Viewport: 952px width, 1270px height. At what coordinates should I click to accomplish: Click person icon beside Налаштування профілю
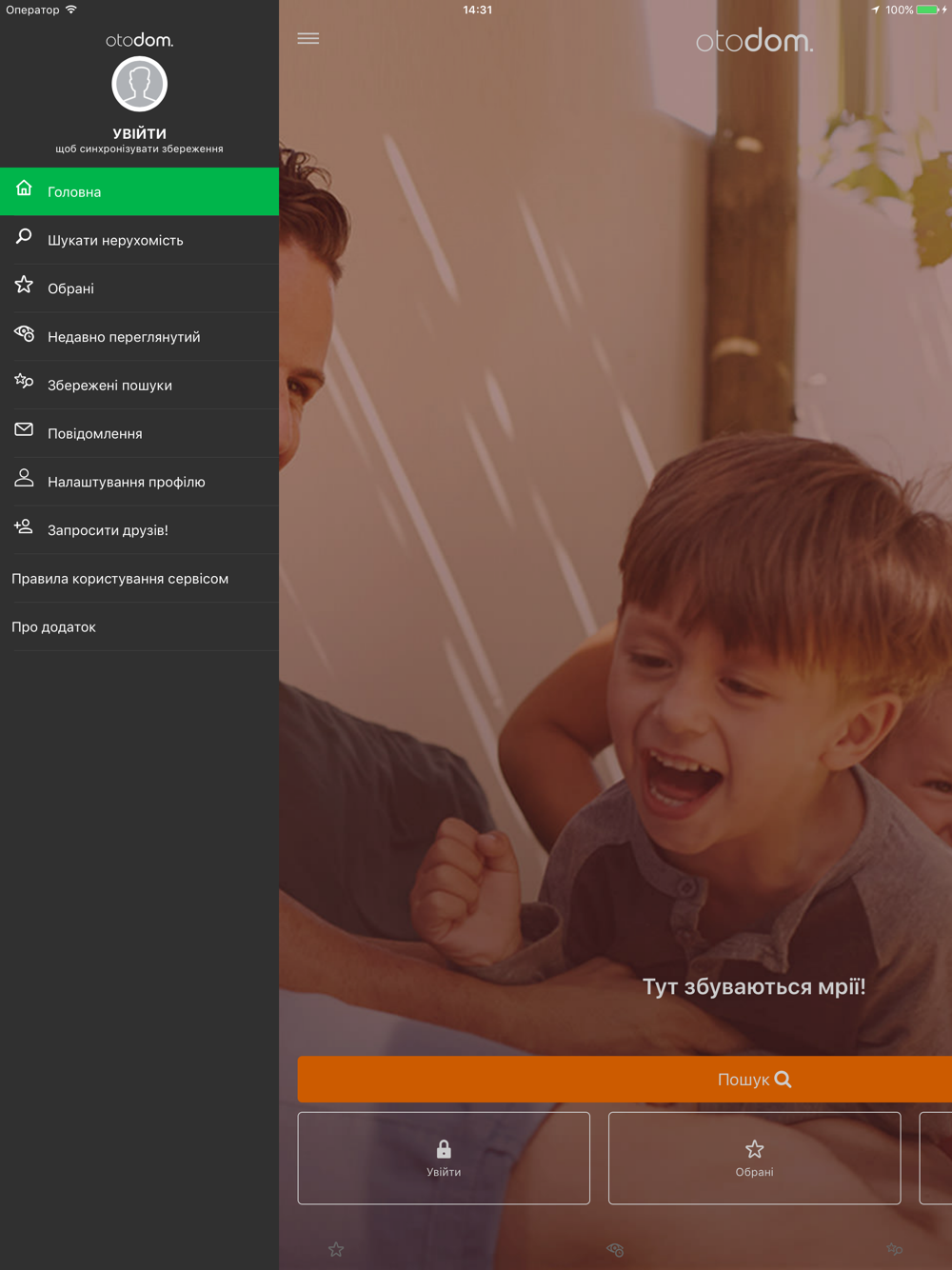click(x=24, y=478)
